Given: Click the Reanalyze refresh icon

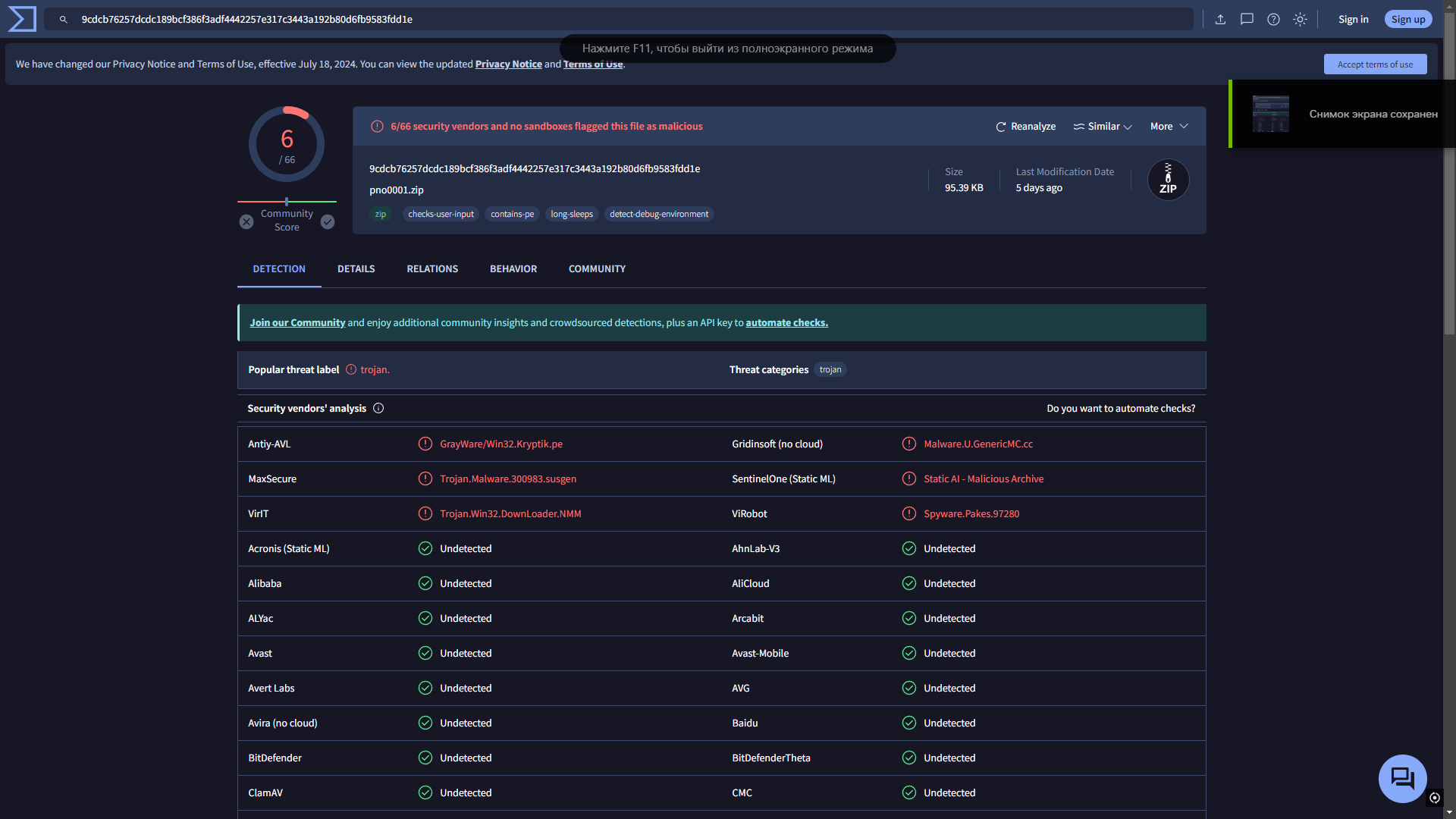Looking at the screenshot, I should 1001,127.
